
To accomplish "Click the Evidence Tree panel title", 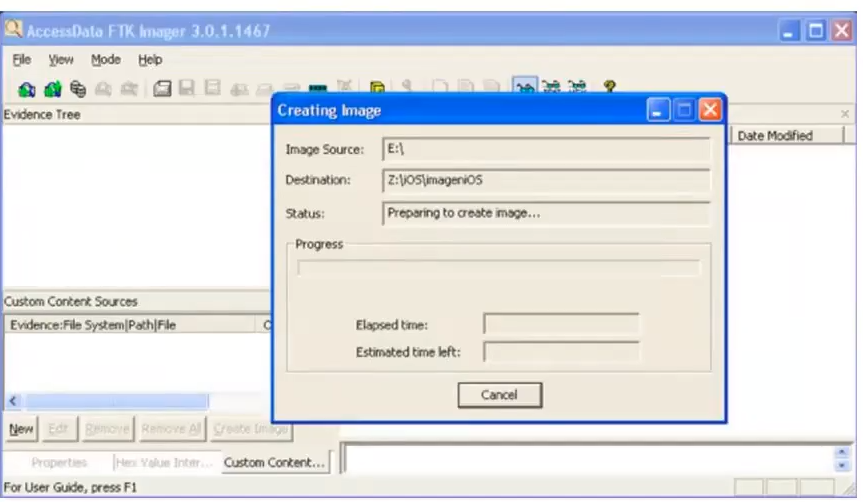I will pos(42,114).
